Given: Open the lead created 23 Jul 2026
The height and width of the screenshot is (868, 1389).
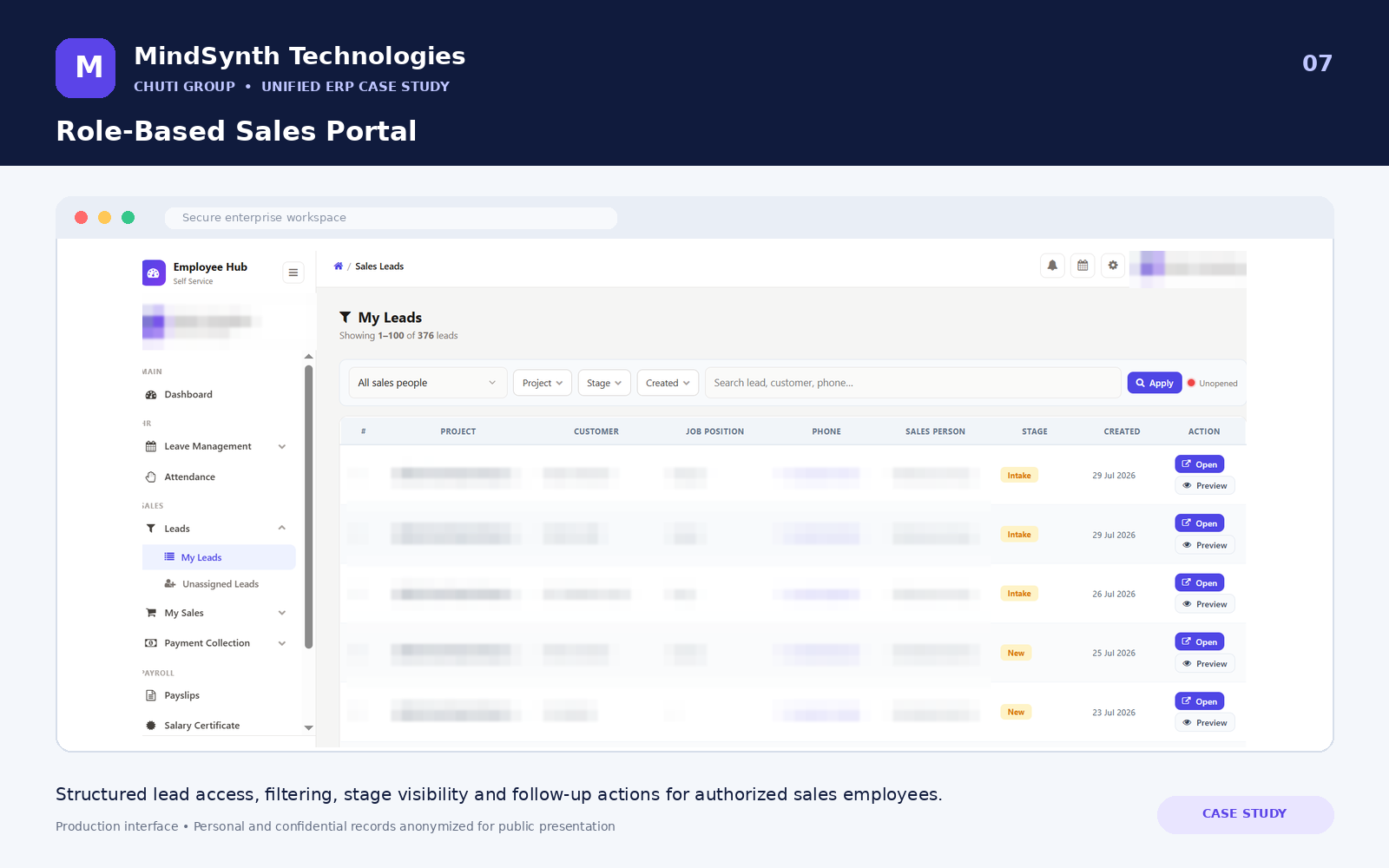Looking at the screenshot, I should pos(1200,701).
